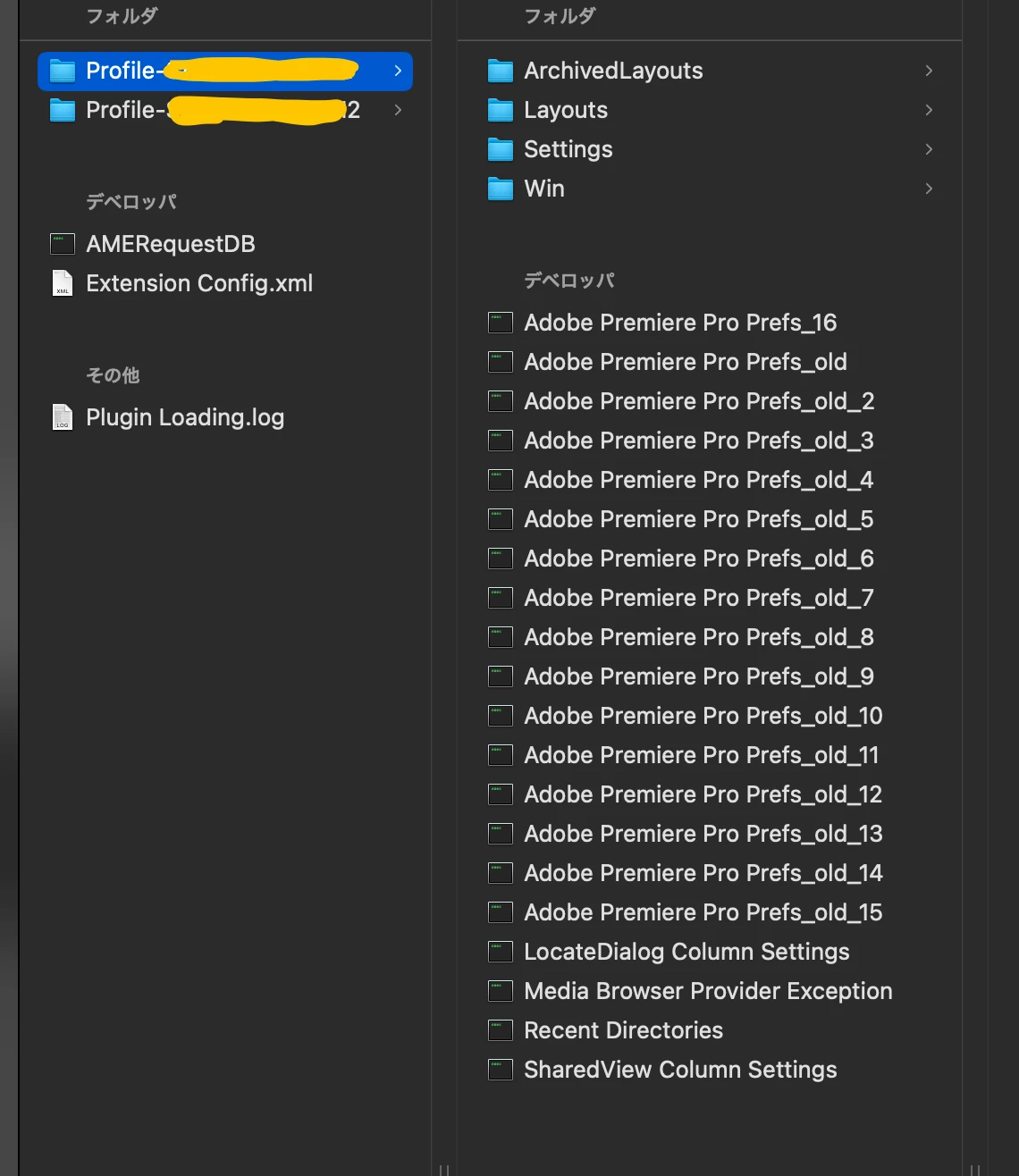Image resolution: width=1019 pixels, height=1176 pixels.
Task: Click the Prefs_old_8 file icon
Action: click(x=501, y=637)
